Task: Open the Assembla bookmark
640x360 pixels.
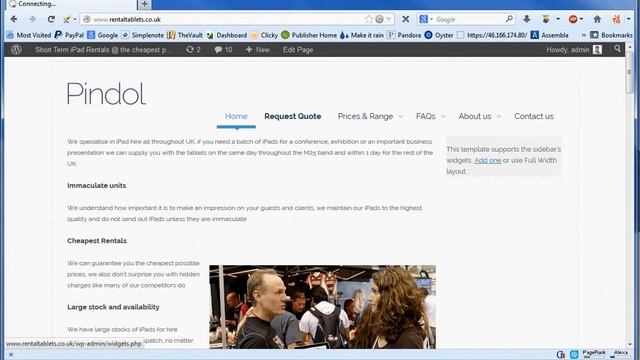Action: [x=549, y=35]
